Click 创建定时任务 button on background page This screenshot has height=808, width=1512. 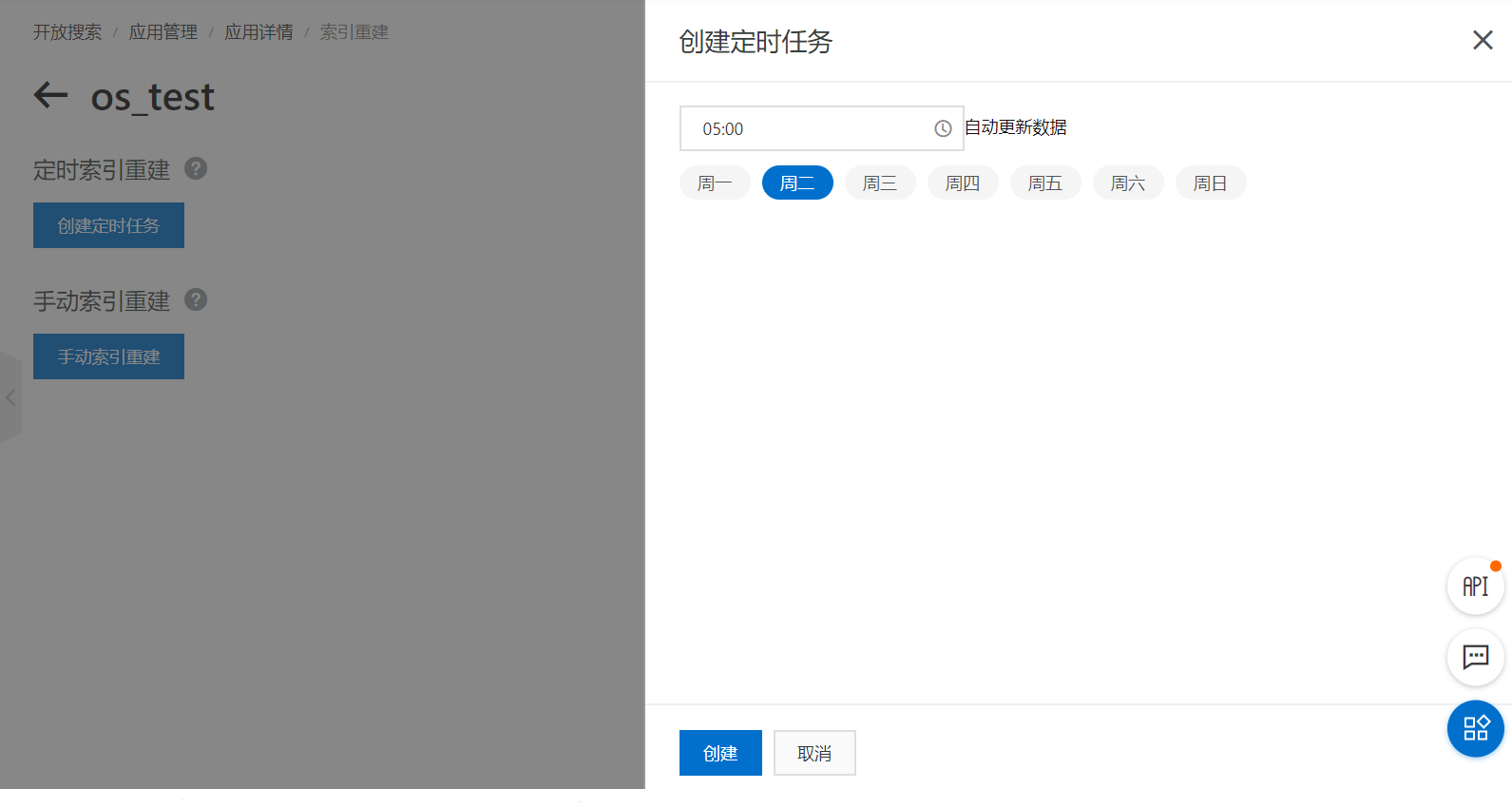coord(108,225)
